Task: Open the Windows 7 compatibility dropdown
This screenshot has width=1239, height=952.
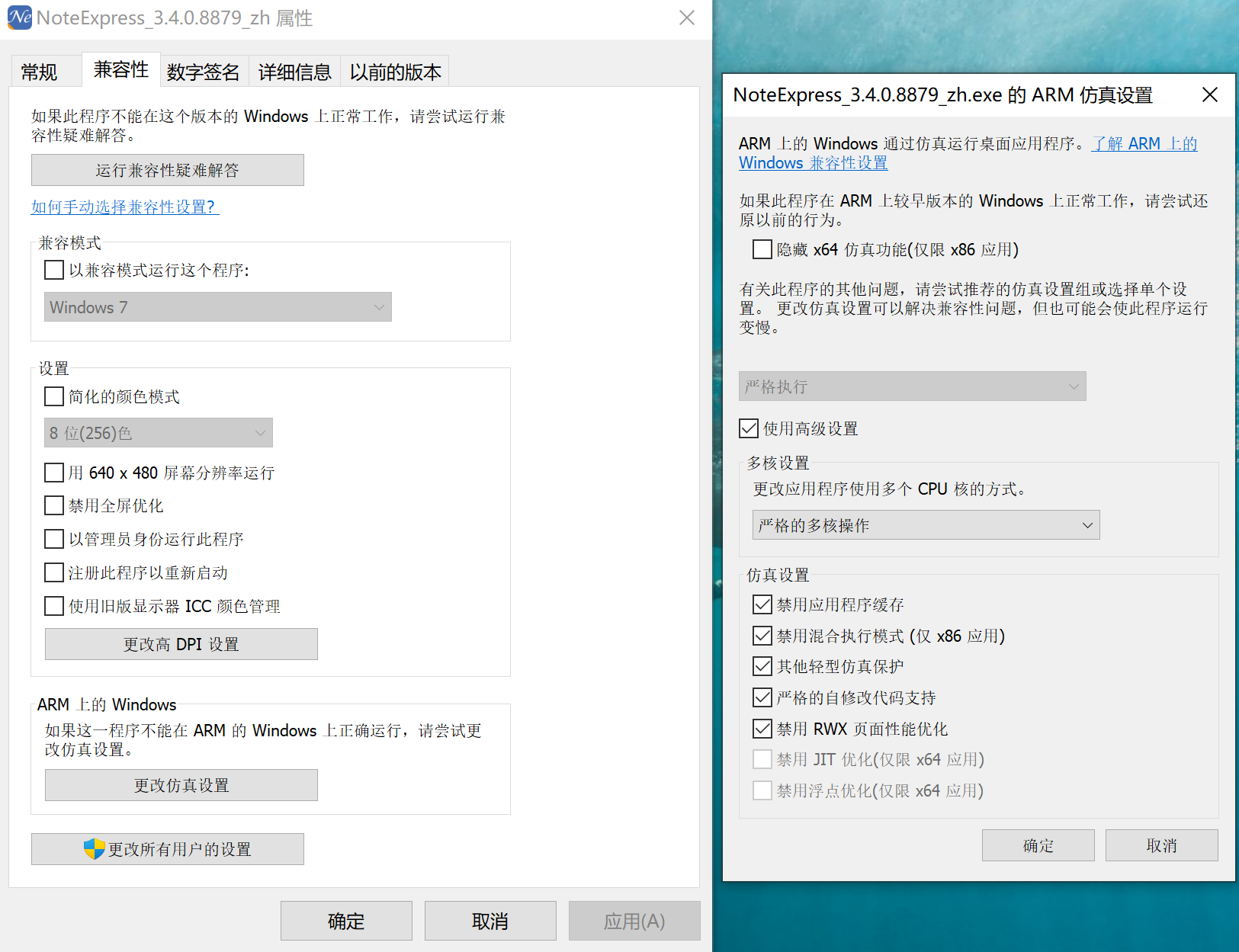Action: pos(218,307)
